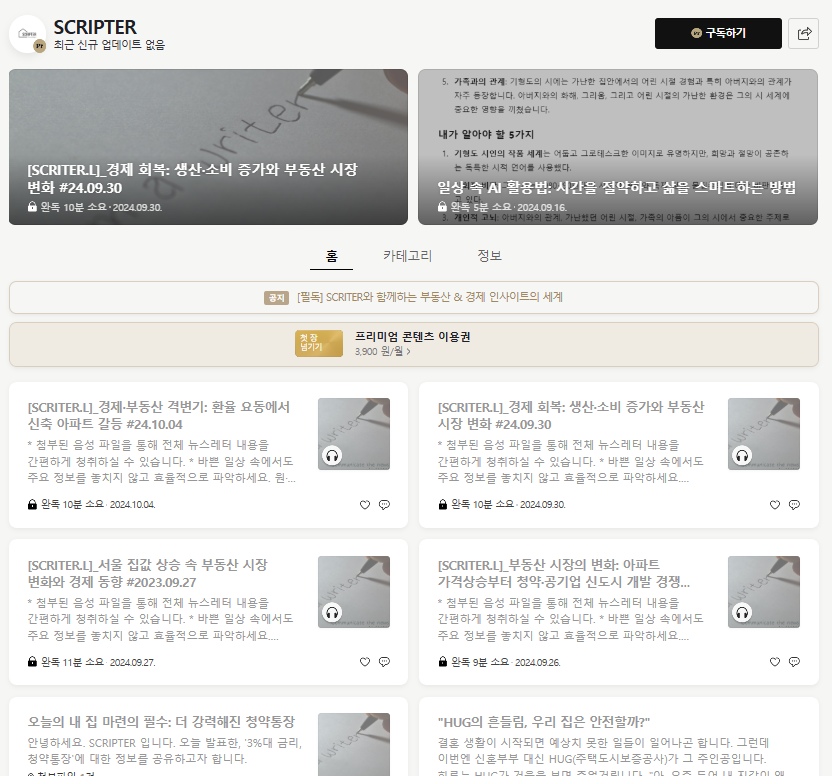Open post title 서울 집값 상승 속 부동산
The height and width of the screenshot is (776, 832).
148,573
